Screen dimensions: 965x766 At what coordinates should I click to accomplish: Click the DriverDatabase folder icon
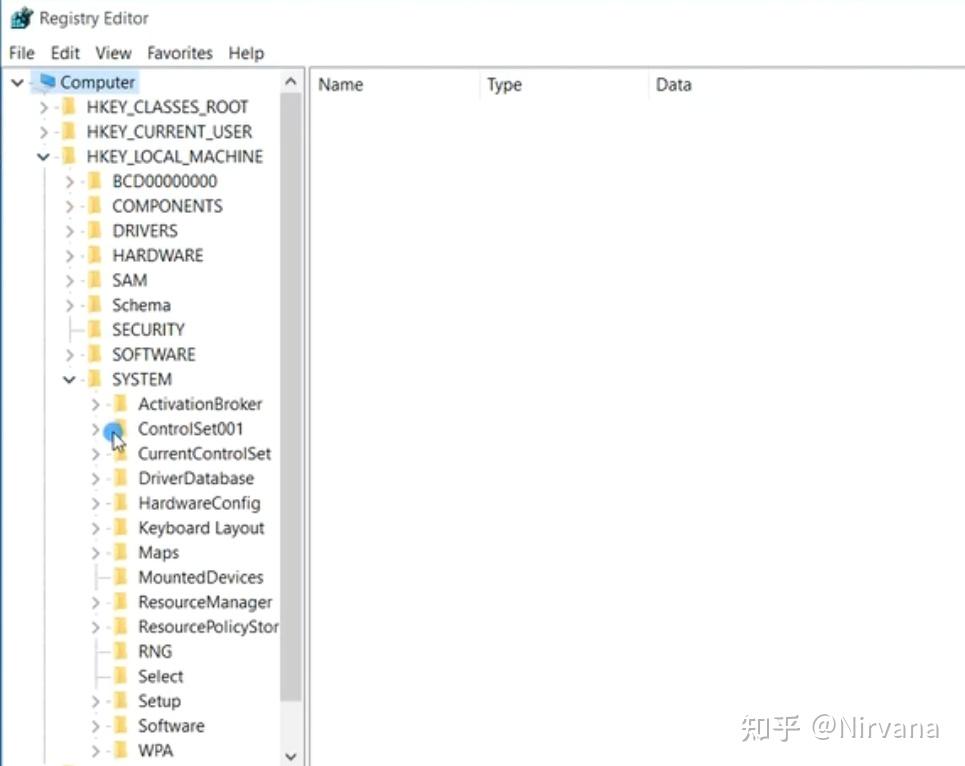click(118, 478)
